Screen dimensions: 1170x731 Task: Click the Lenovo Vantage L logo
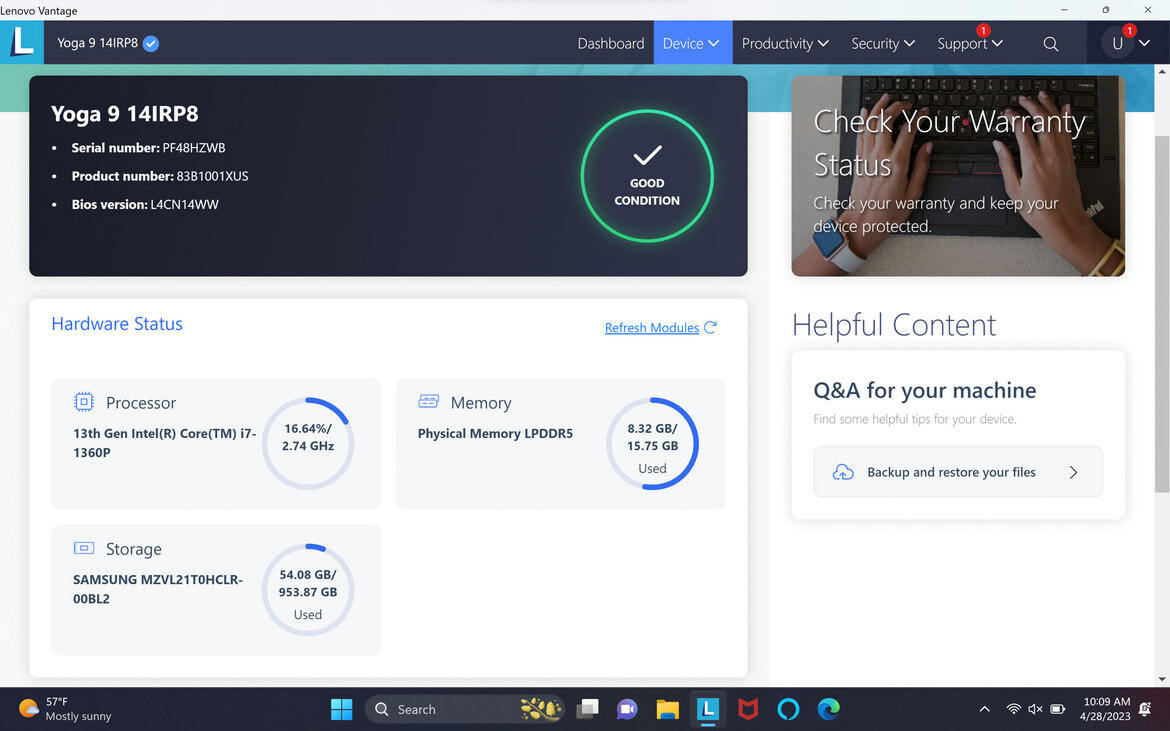pyautogui.click(x=22, y=43)
